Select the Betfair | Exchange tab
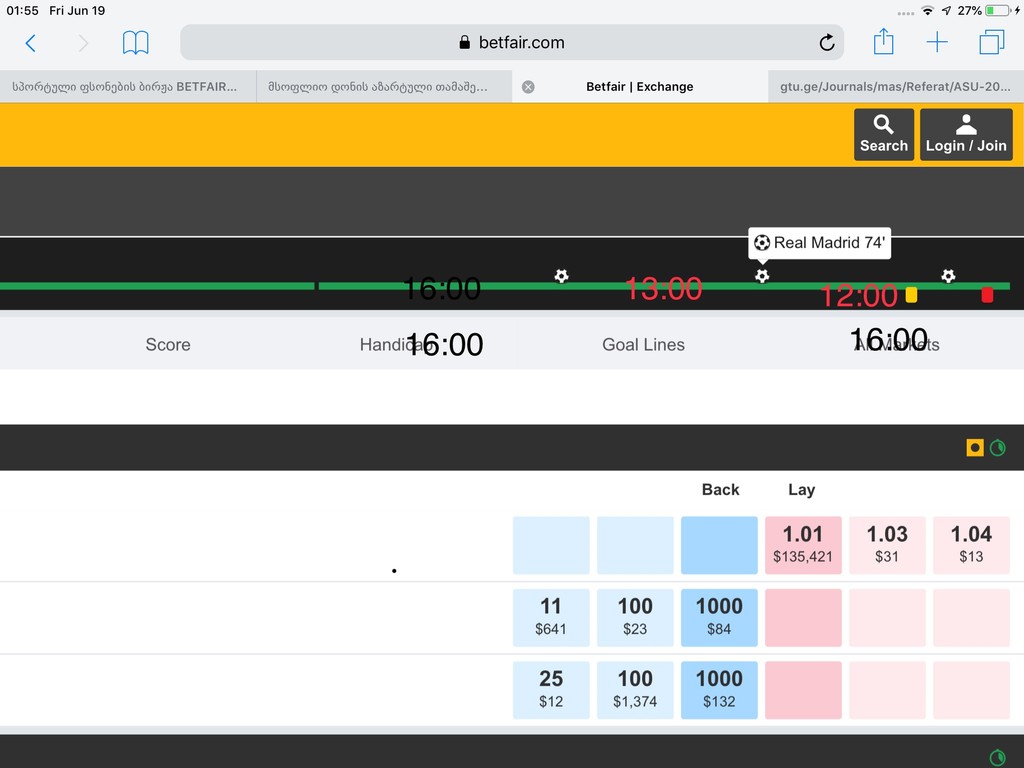This screenshot has height=768, width=1024. pos(640,87)
